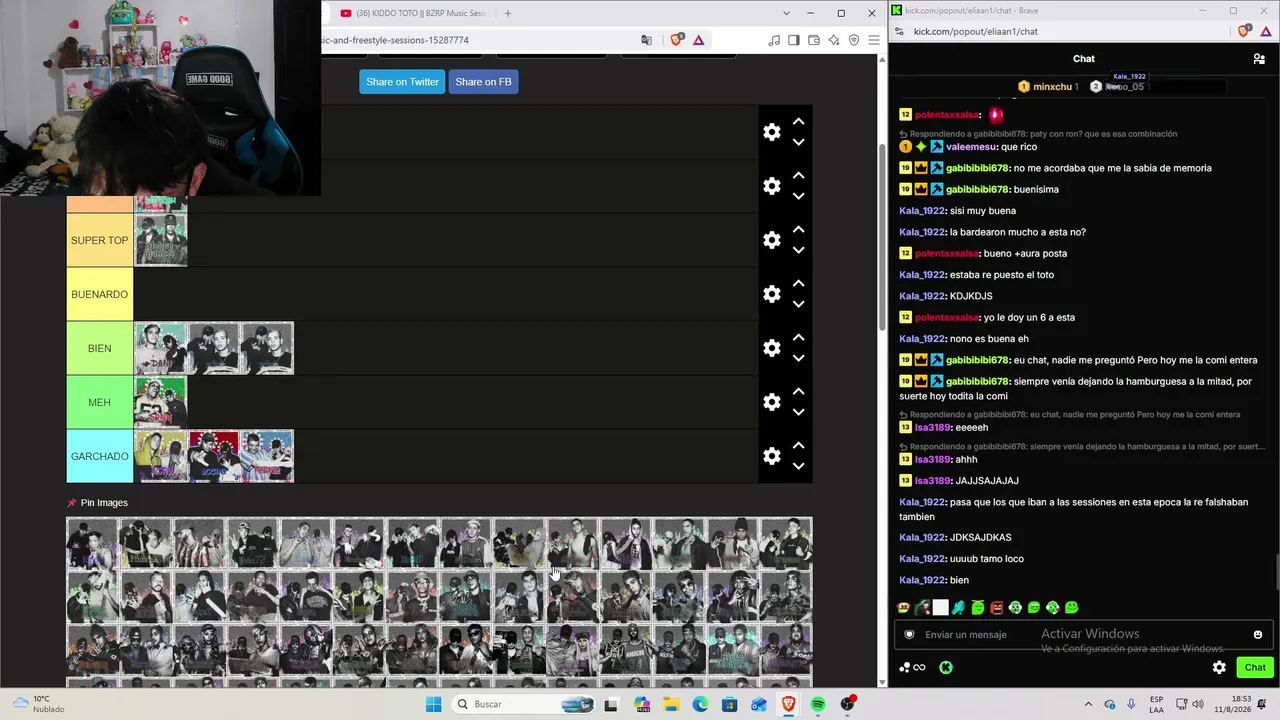Select the BUENARDO tier label
The image size is (1280, 720).
point(100,294)
